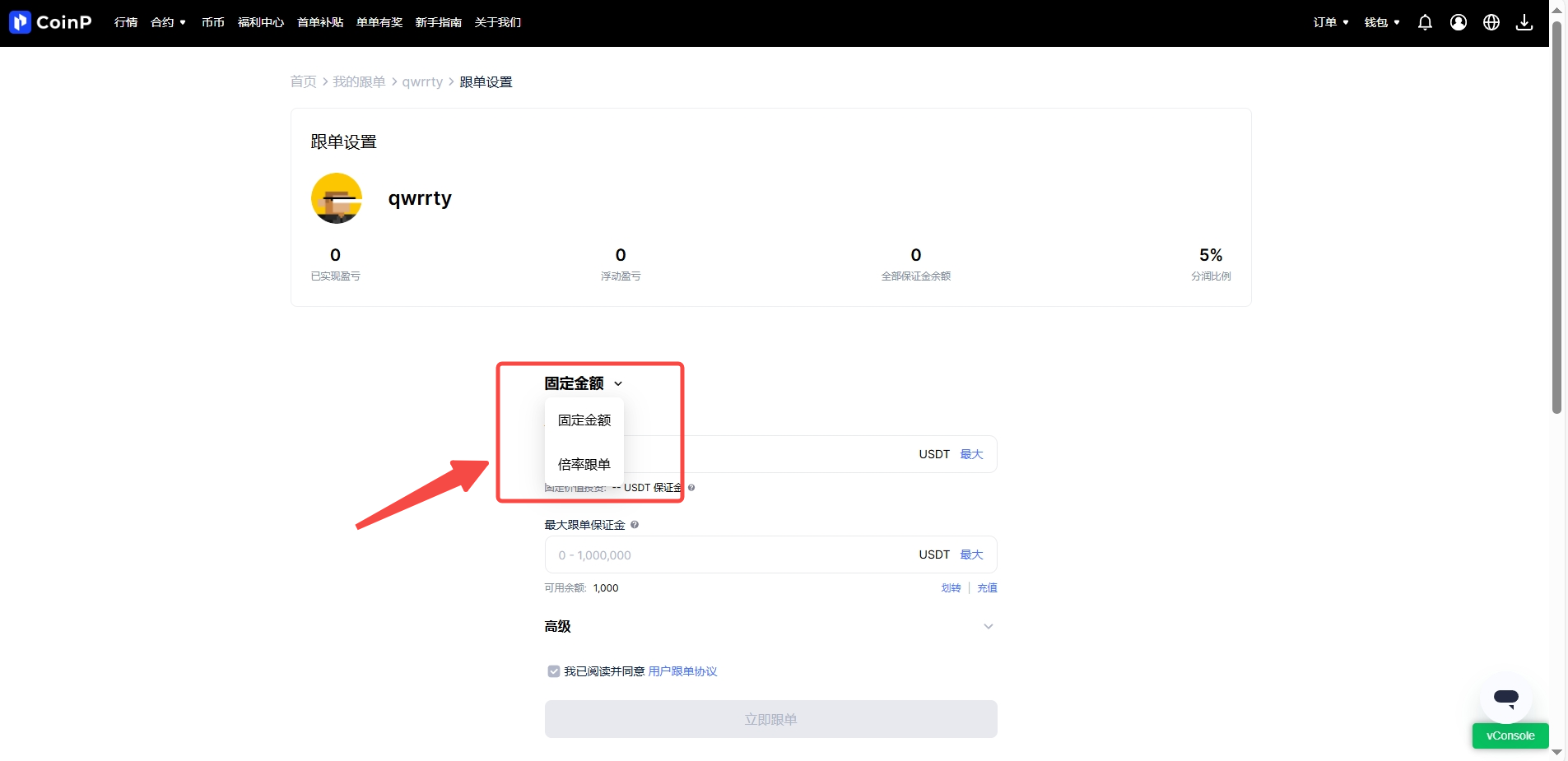Click help icon beside 最大跟单保证金

pos(635,525)
